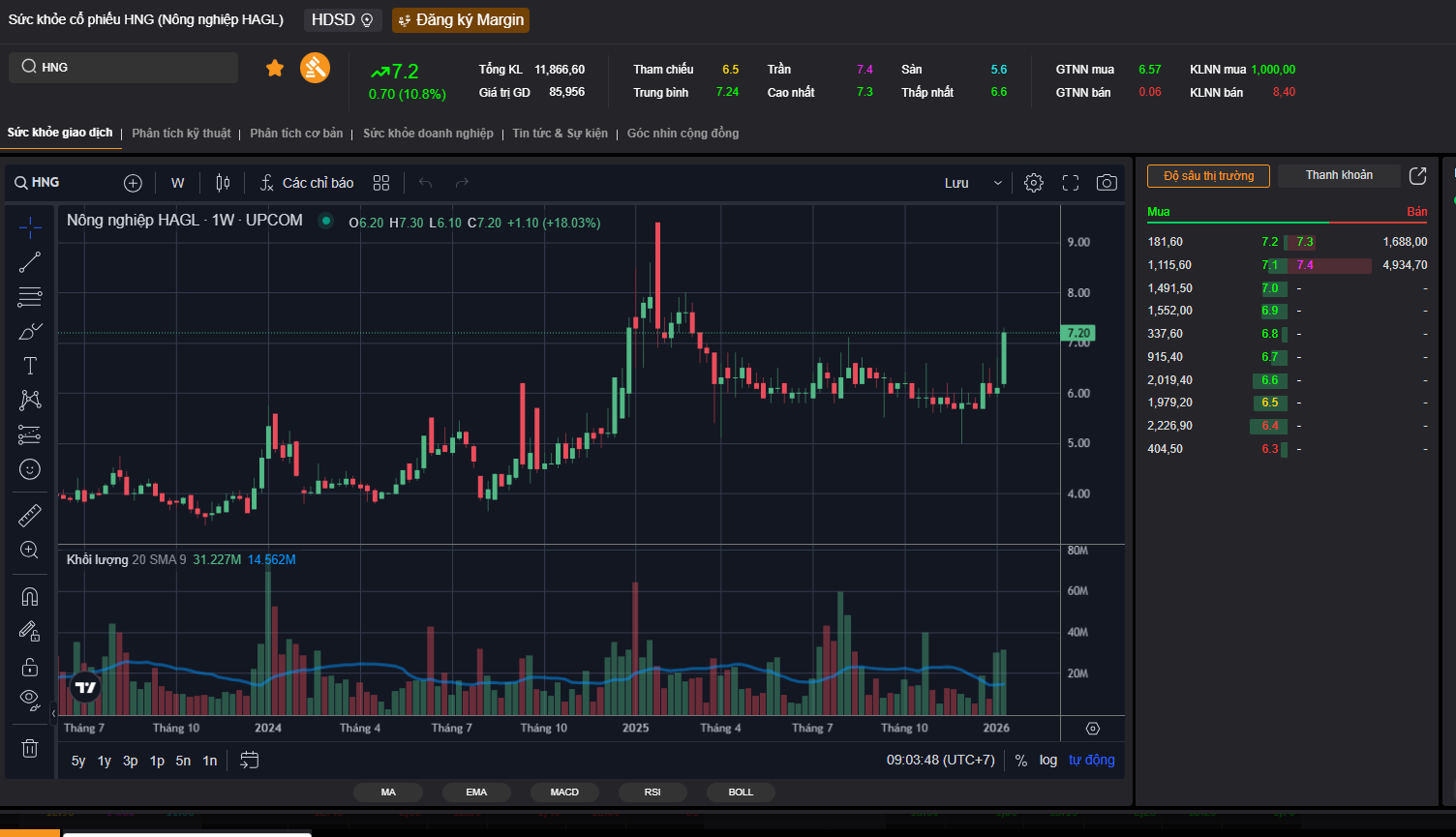Click the HNG symbol search in chart toolbar
This screenshot has height=837, width=1456.
point(38,183)
